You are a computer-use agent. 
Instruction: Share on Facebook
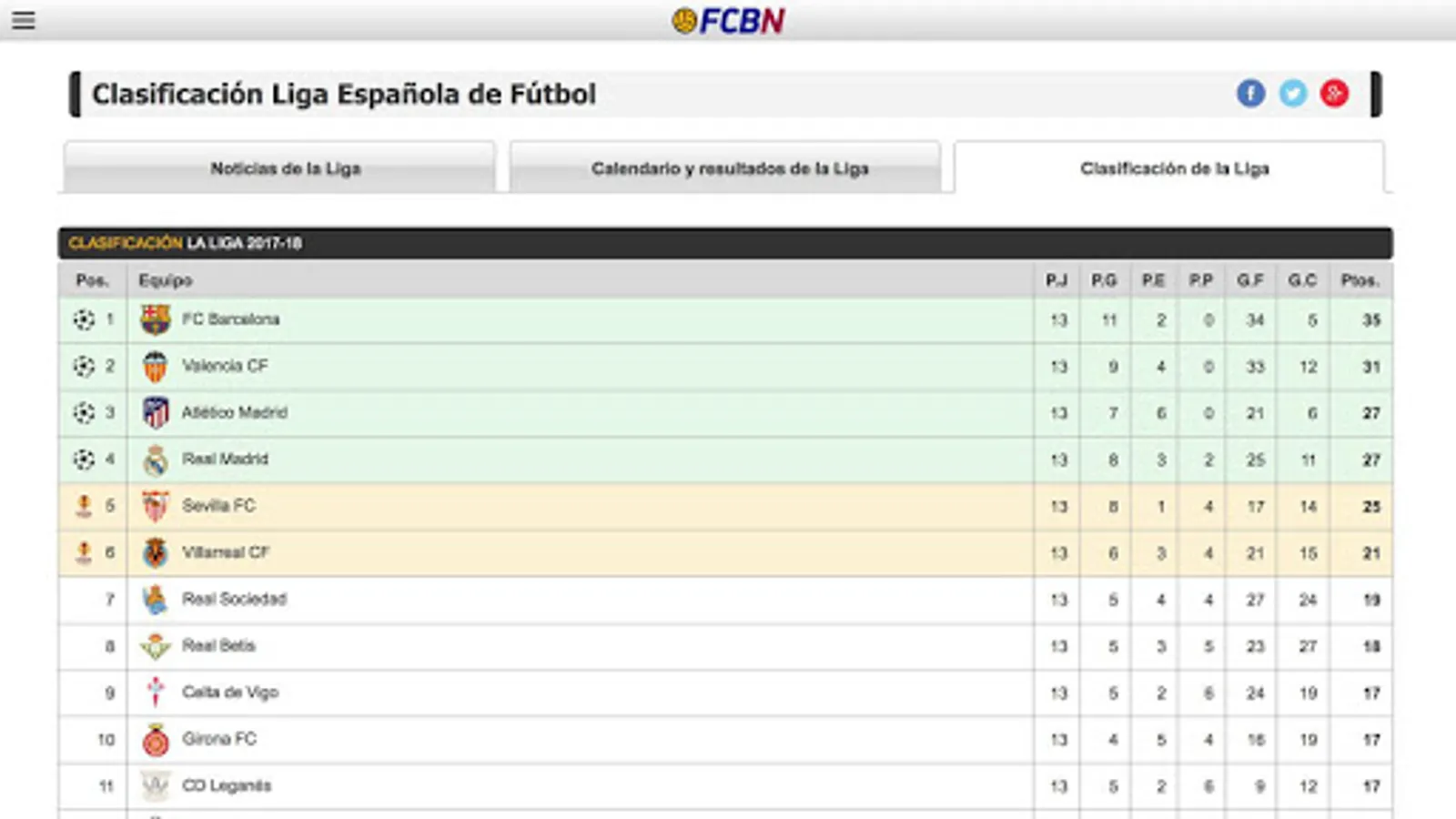tap(1250, 93)
